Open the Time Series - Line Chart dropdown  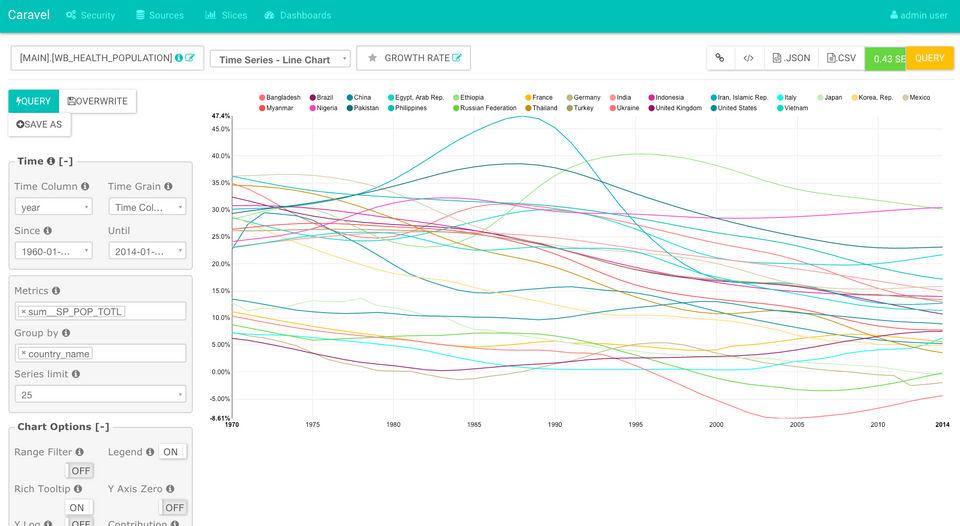tap(280, 59)
